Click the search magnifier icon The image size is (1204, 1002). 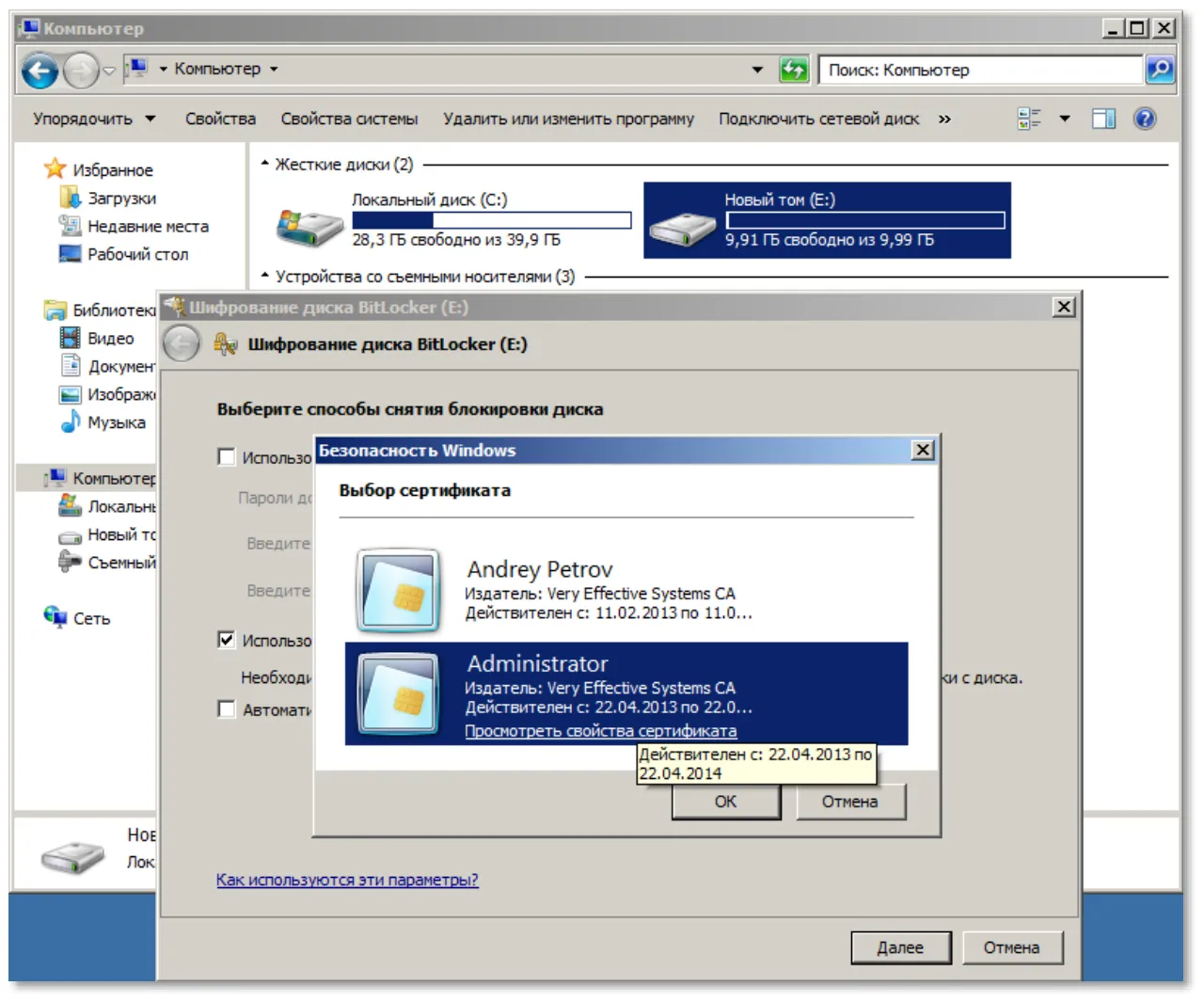point(1160,70)
